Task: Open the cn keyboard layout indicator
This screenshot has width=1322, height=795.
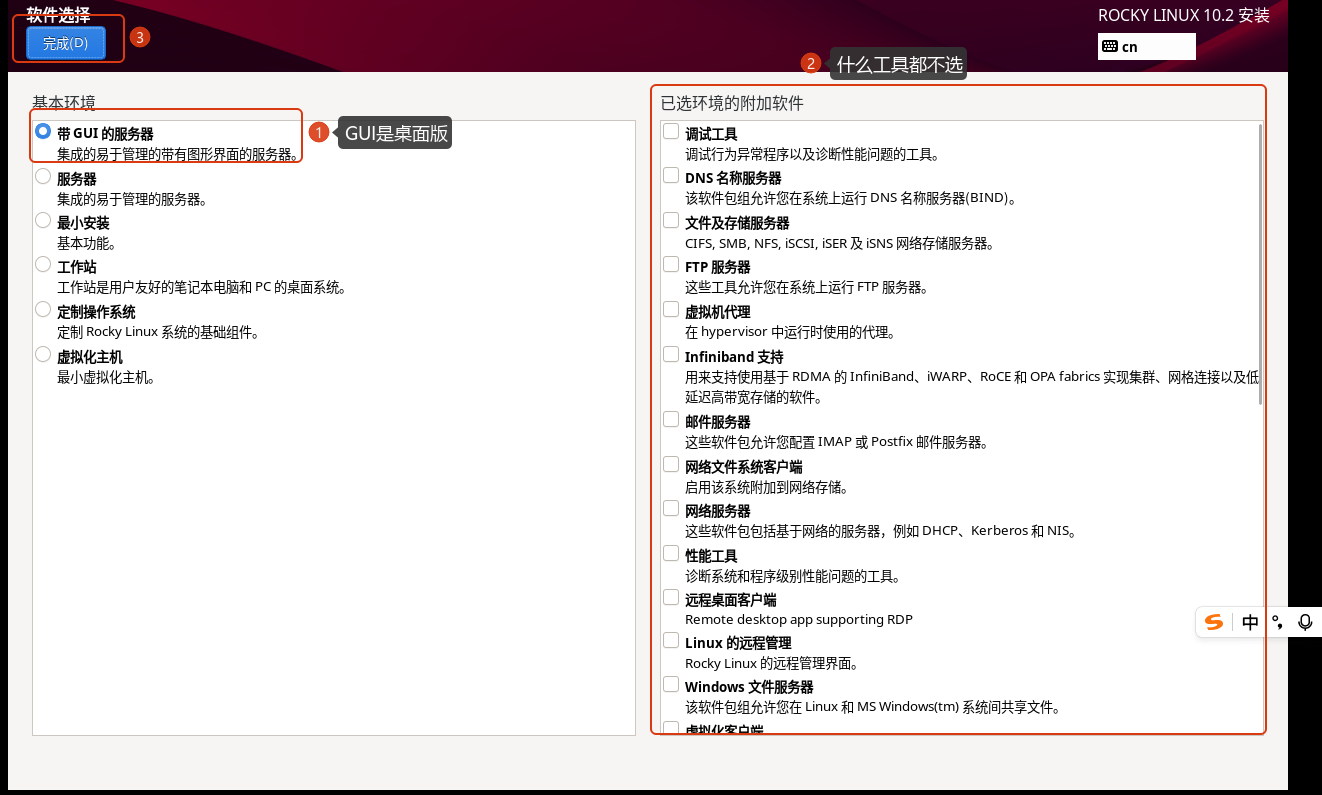Action: [x=1146, y=47]
